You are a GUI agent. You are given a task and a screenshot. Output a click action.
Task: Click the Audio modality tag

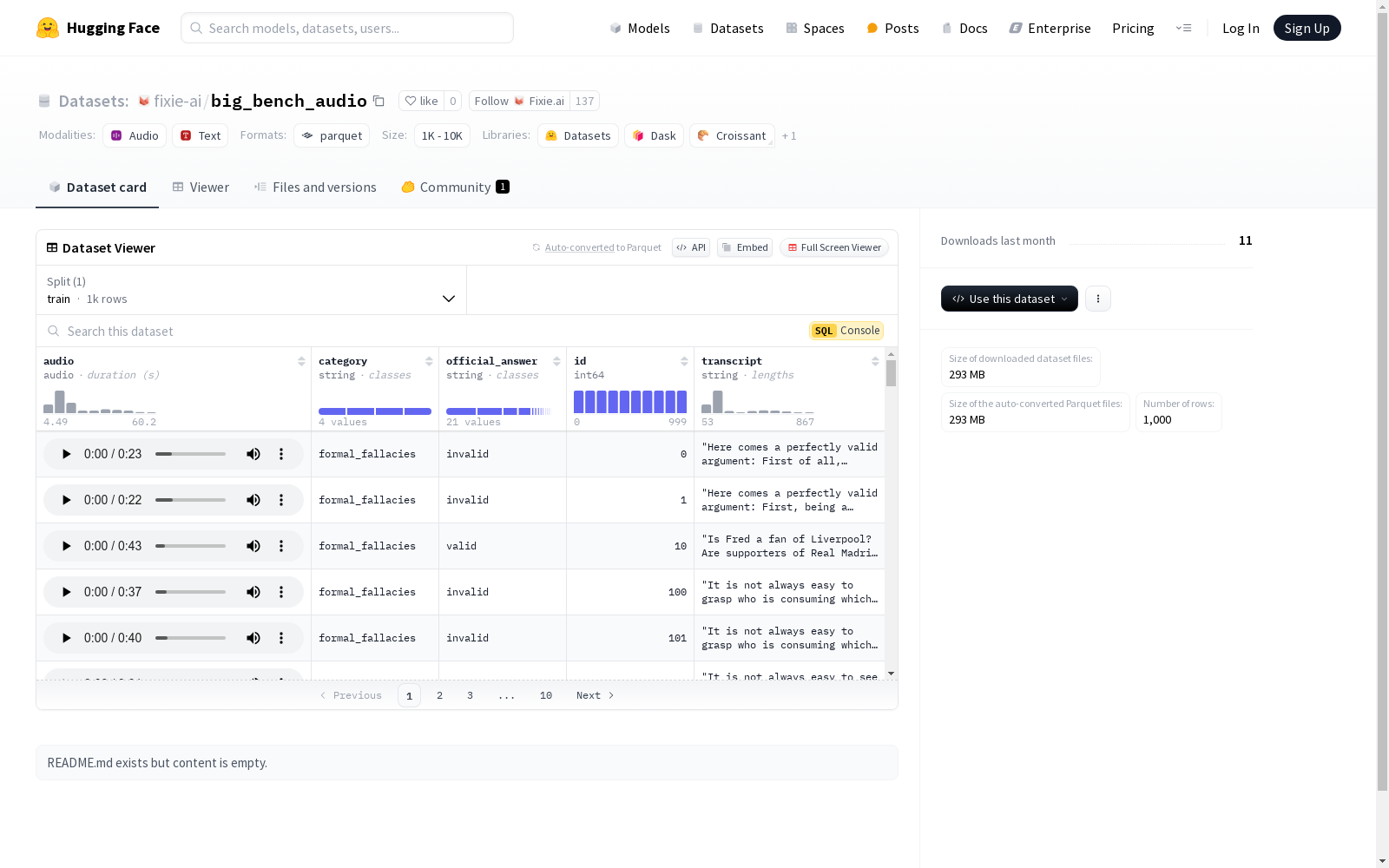tap(135, 135)
